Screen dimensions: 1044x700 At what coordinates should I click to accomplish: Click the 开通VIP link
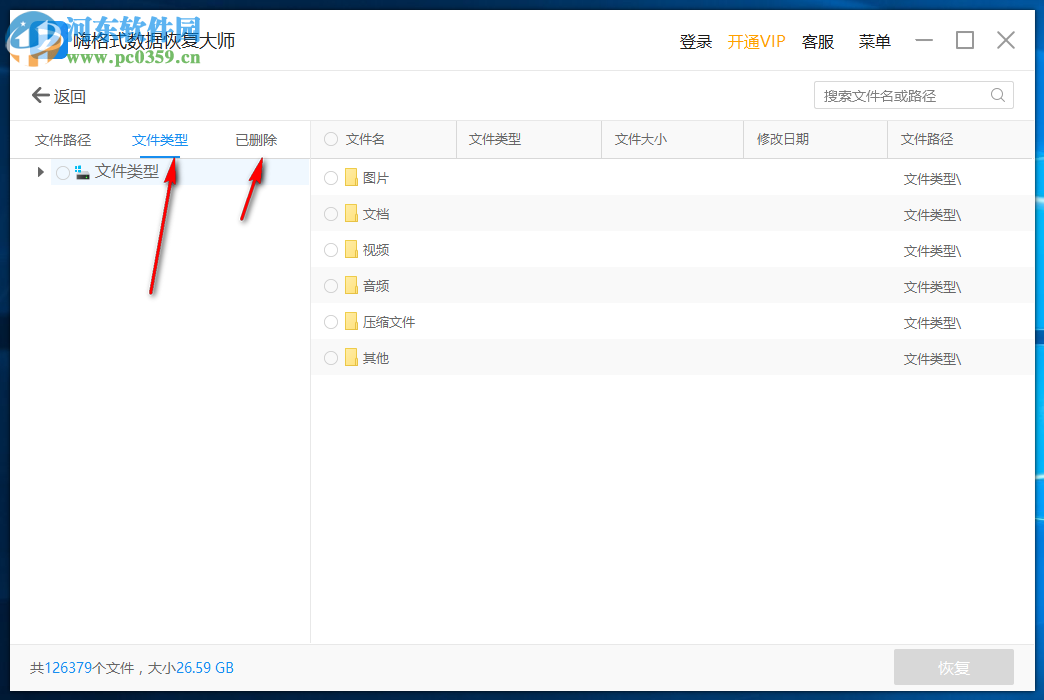tap(757, 41)
